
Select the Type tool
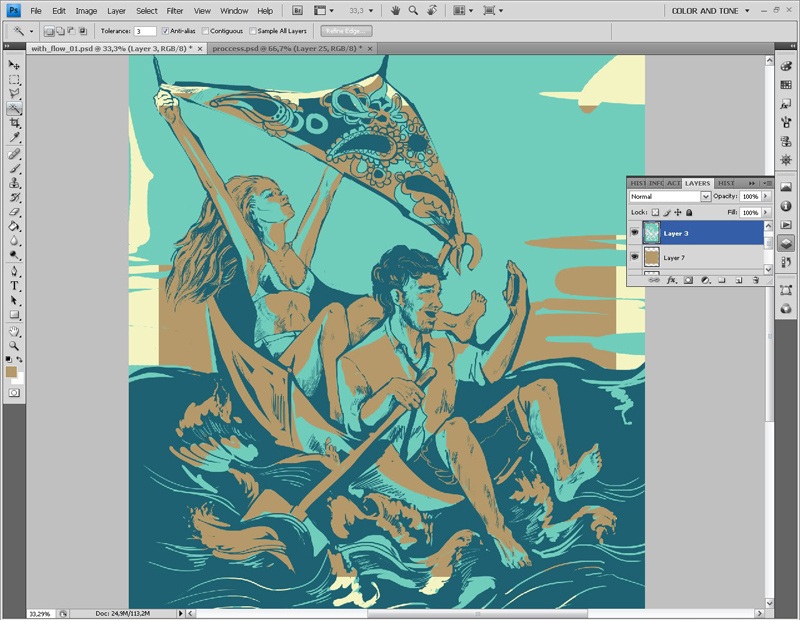14,285
